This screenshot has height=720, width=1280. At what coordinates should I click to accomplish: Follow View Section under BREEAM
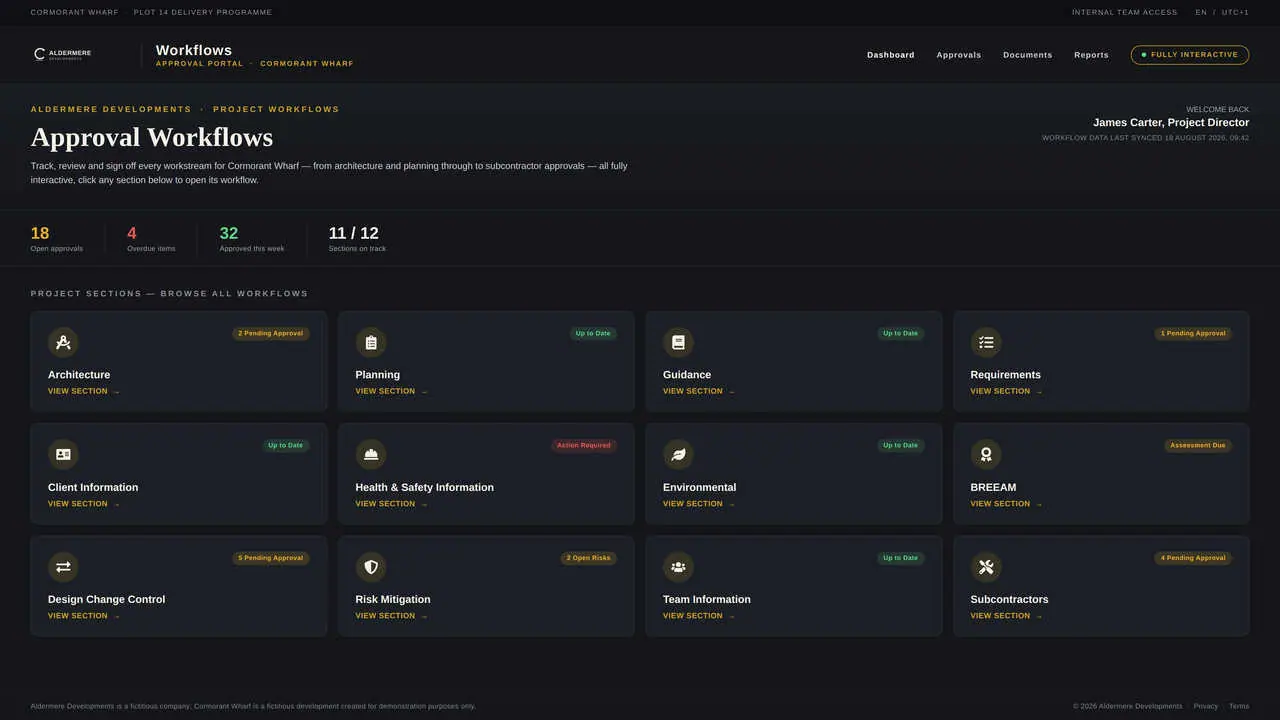(x=1006, y=504)
